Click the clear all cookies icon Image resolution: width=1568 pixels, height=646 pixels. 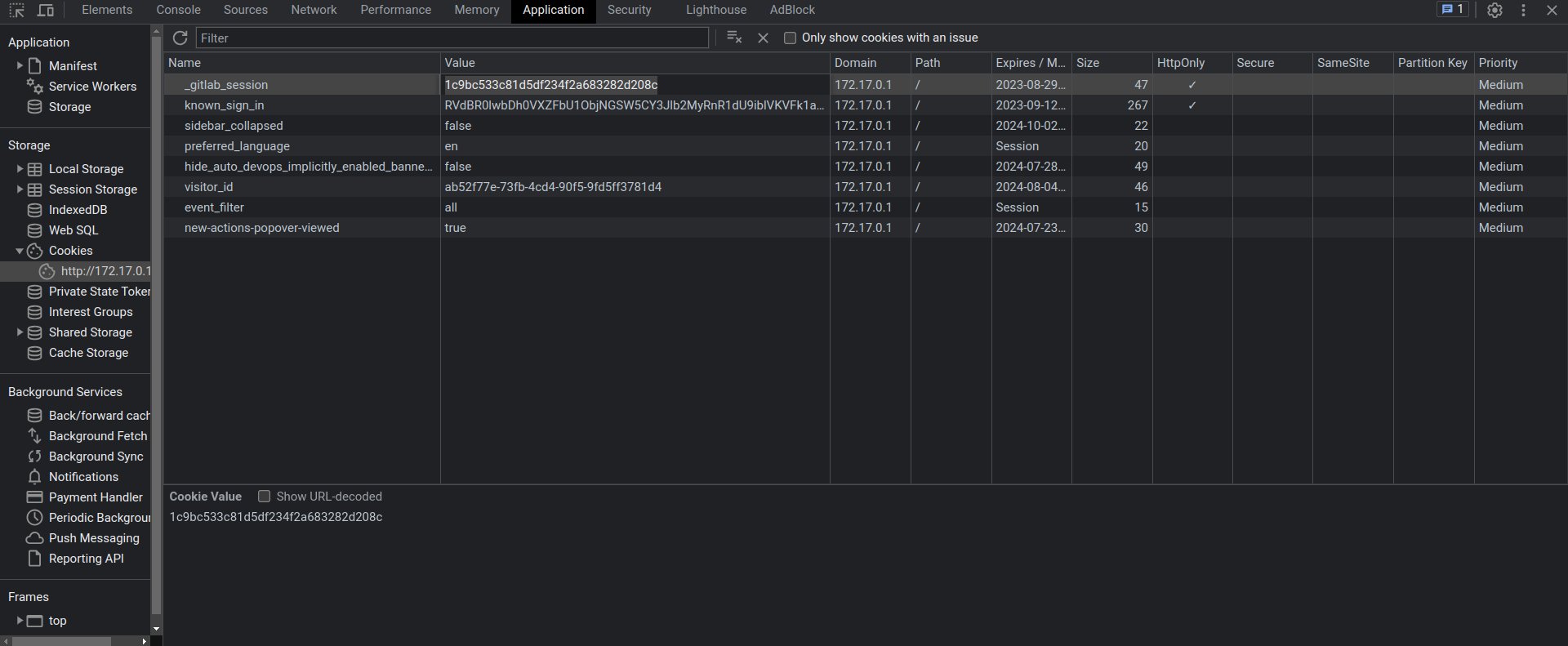733,38
